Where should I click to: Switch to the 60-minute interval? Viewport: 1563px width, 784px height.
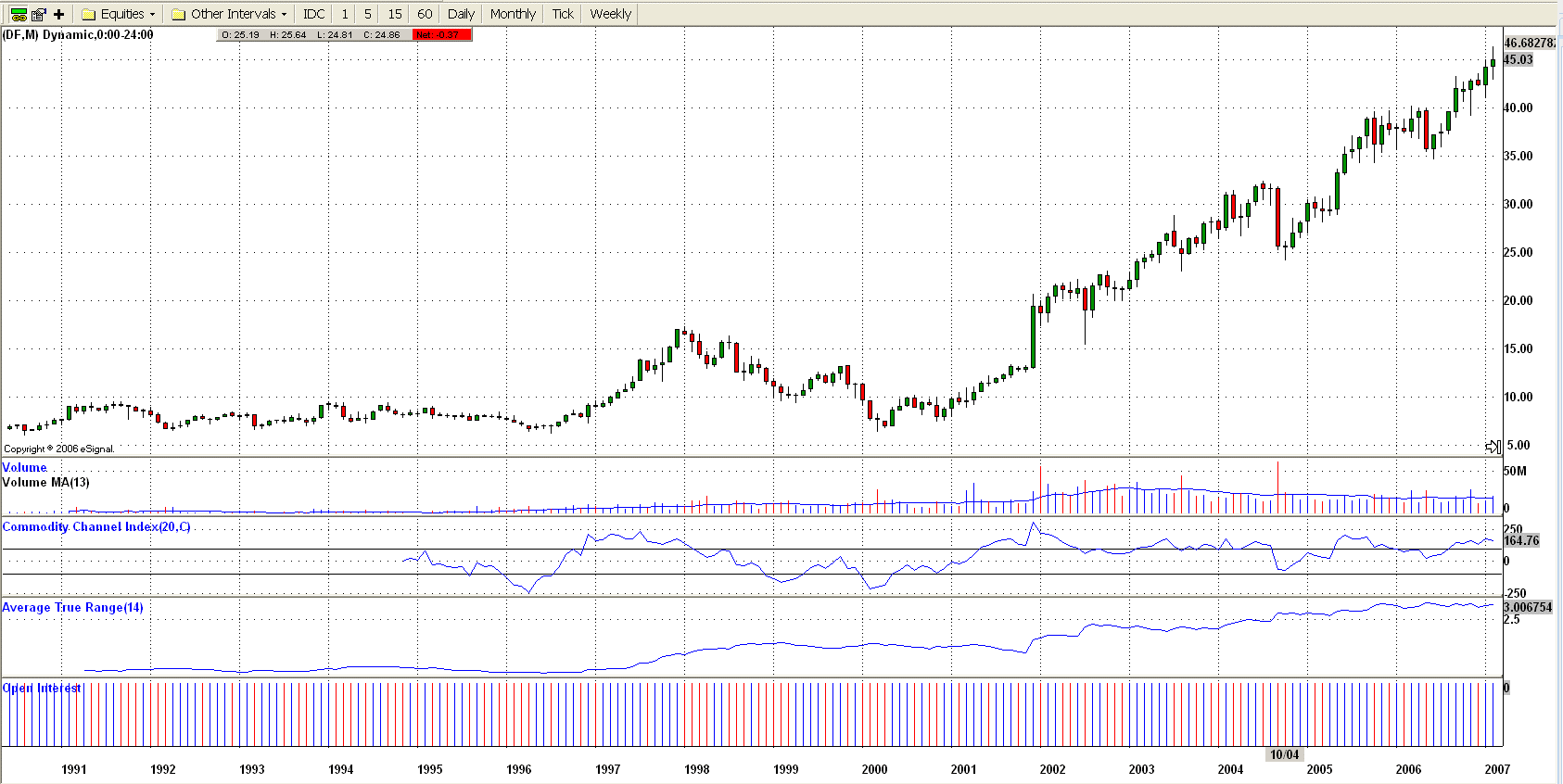tap(425, 14)
